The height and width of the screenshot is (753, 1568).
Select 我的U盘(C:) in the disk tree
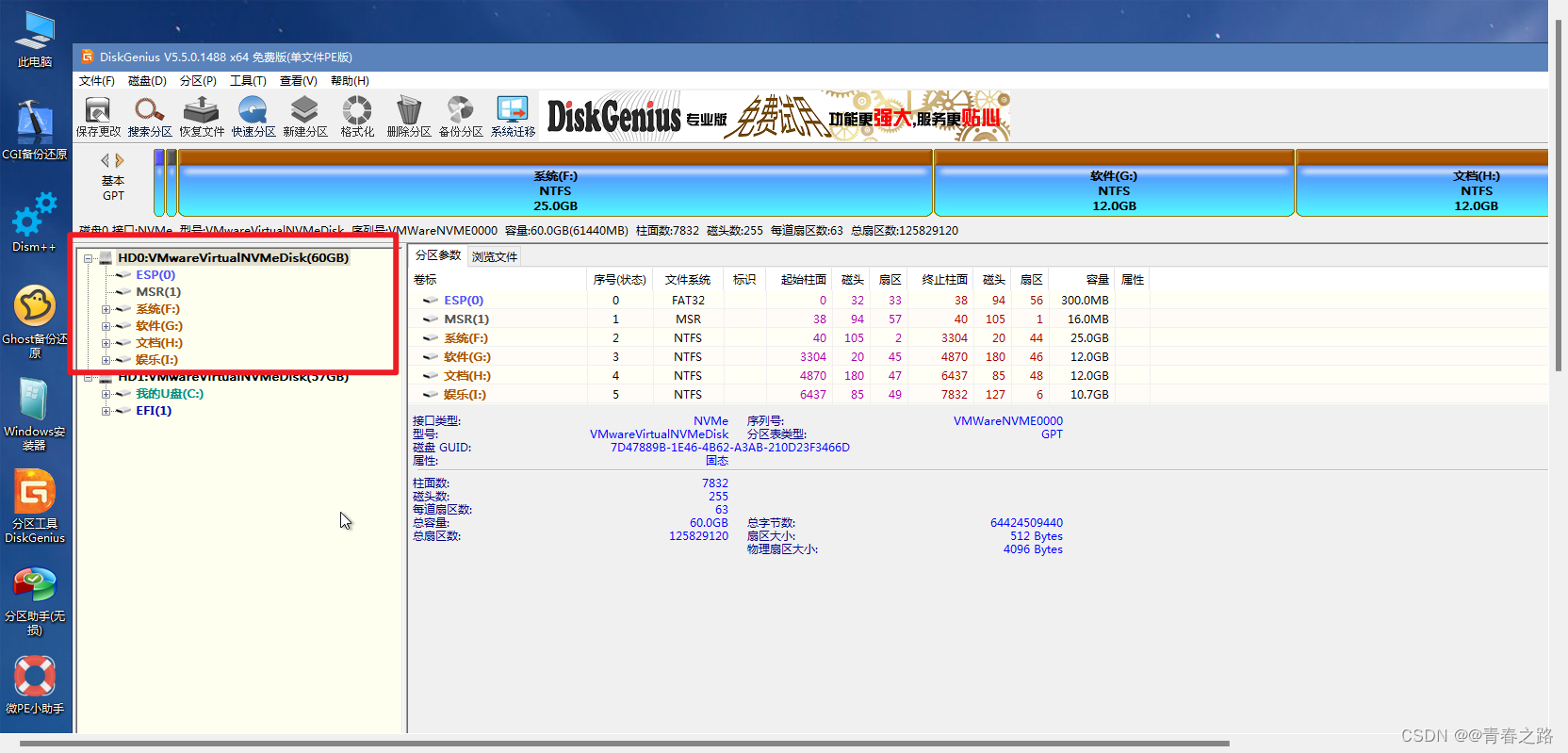[x=170, y=394]
